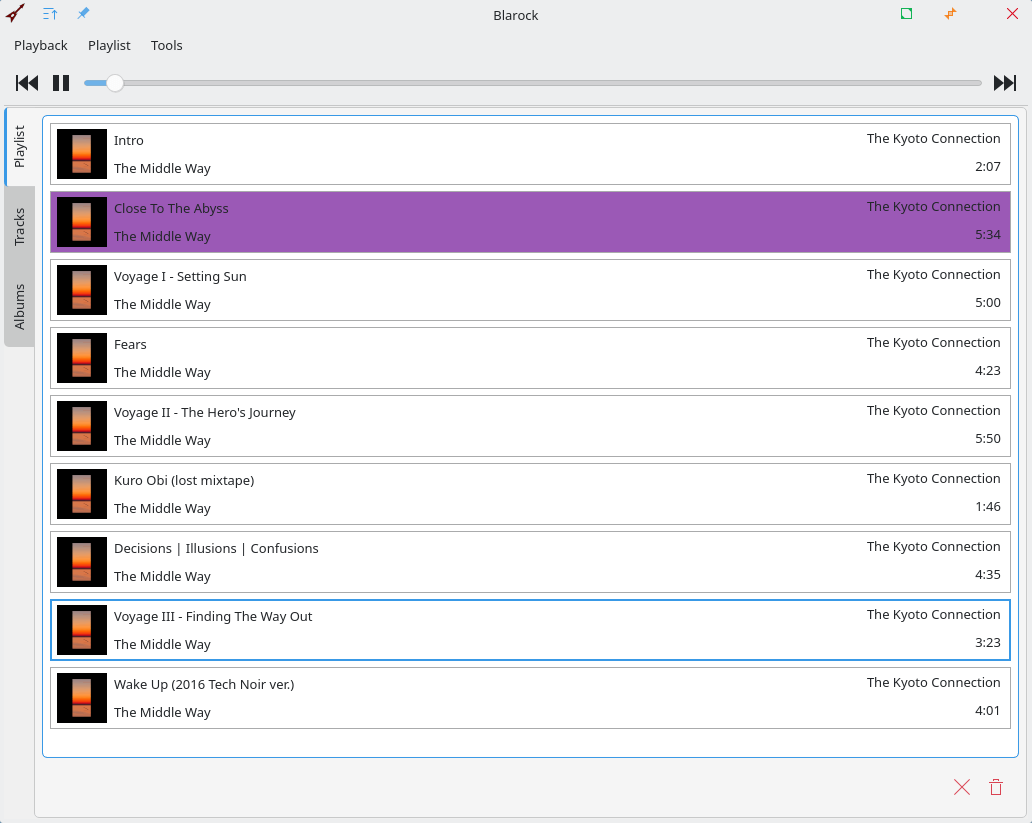Screen dimensions: 1032x823
Task: Click the red X remove icon below the playlist
Action: [962, 787]
